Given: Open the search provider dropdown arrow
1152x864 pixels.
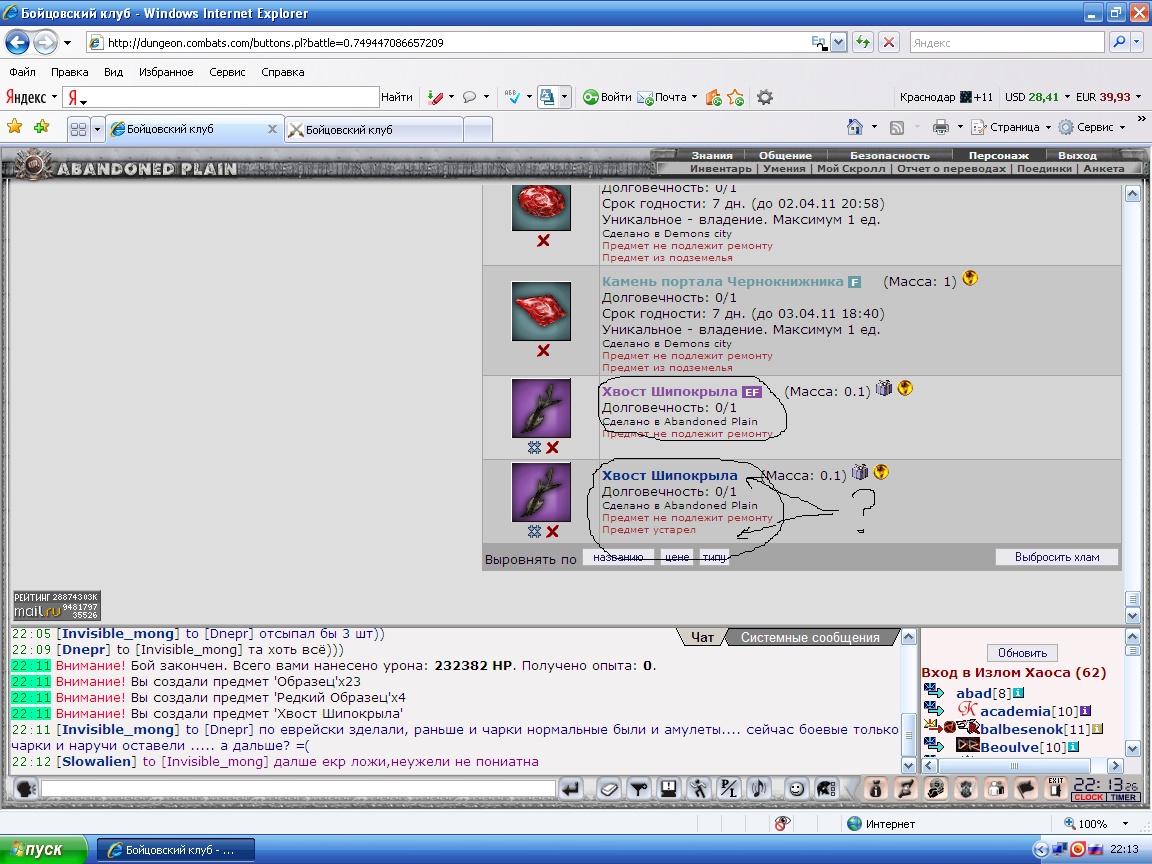Looking at the screenshot, I should click(1137, 42).
